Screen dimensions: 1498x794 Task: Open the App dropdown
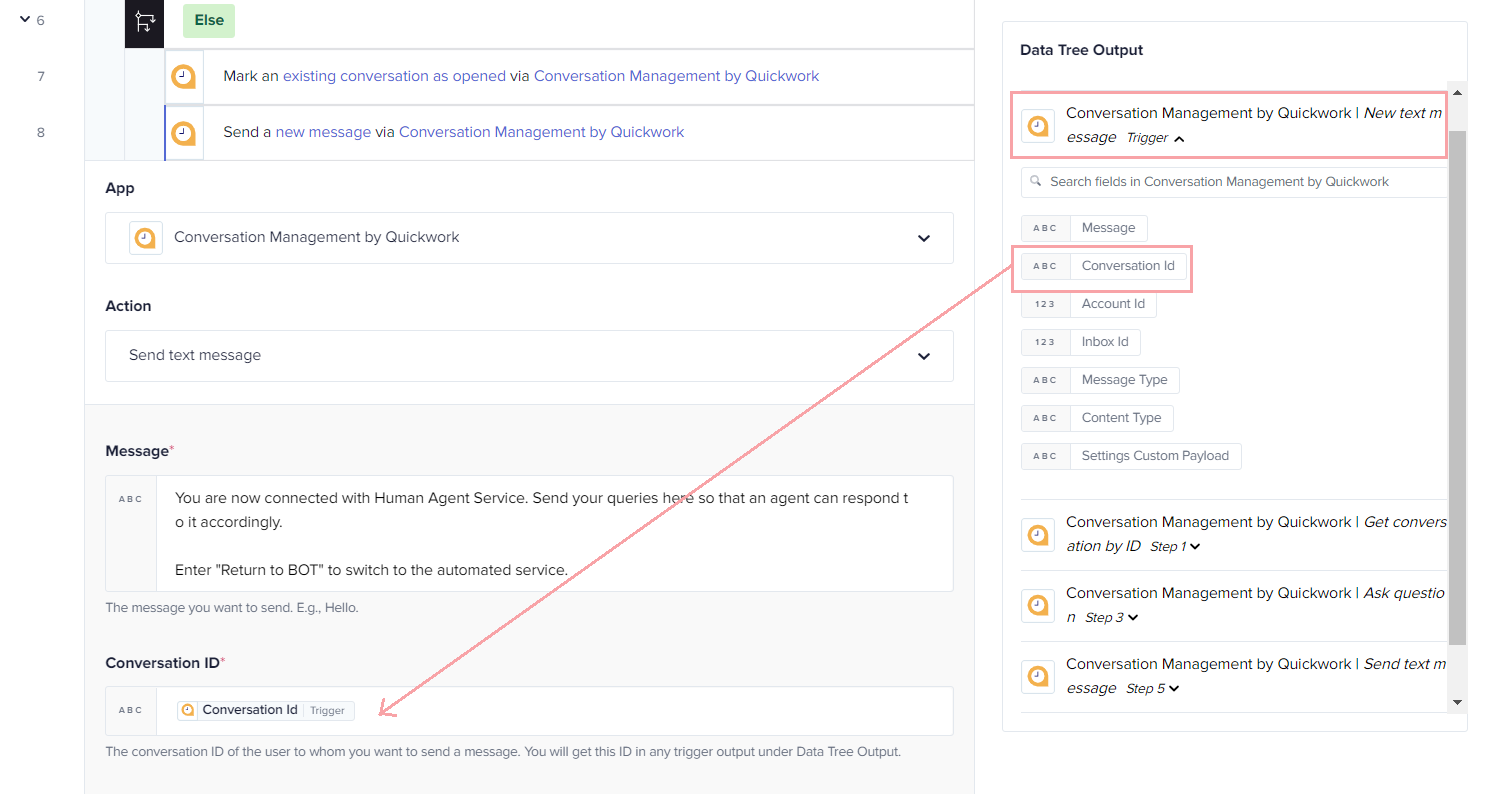529,238
